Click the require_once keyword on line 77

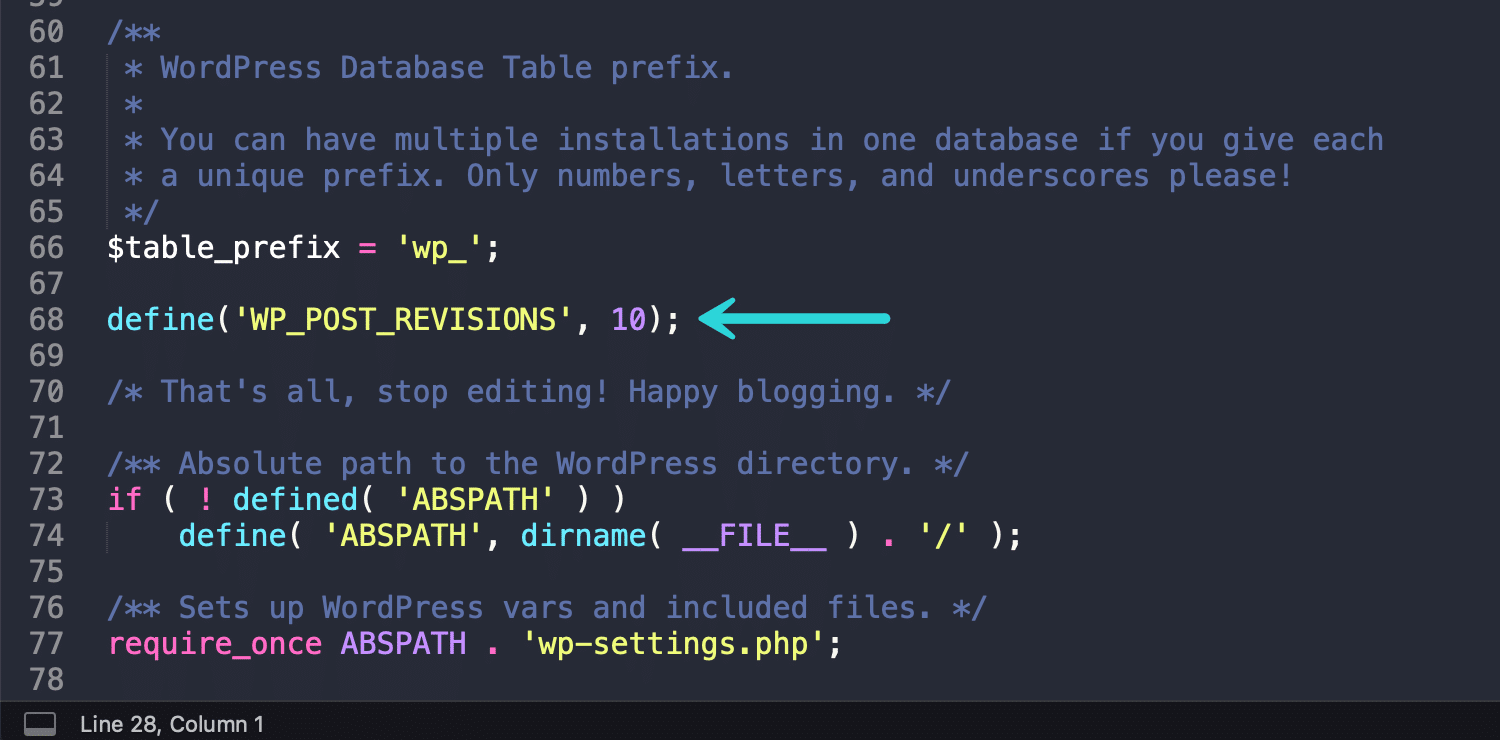point(215,644)
